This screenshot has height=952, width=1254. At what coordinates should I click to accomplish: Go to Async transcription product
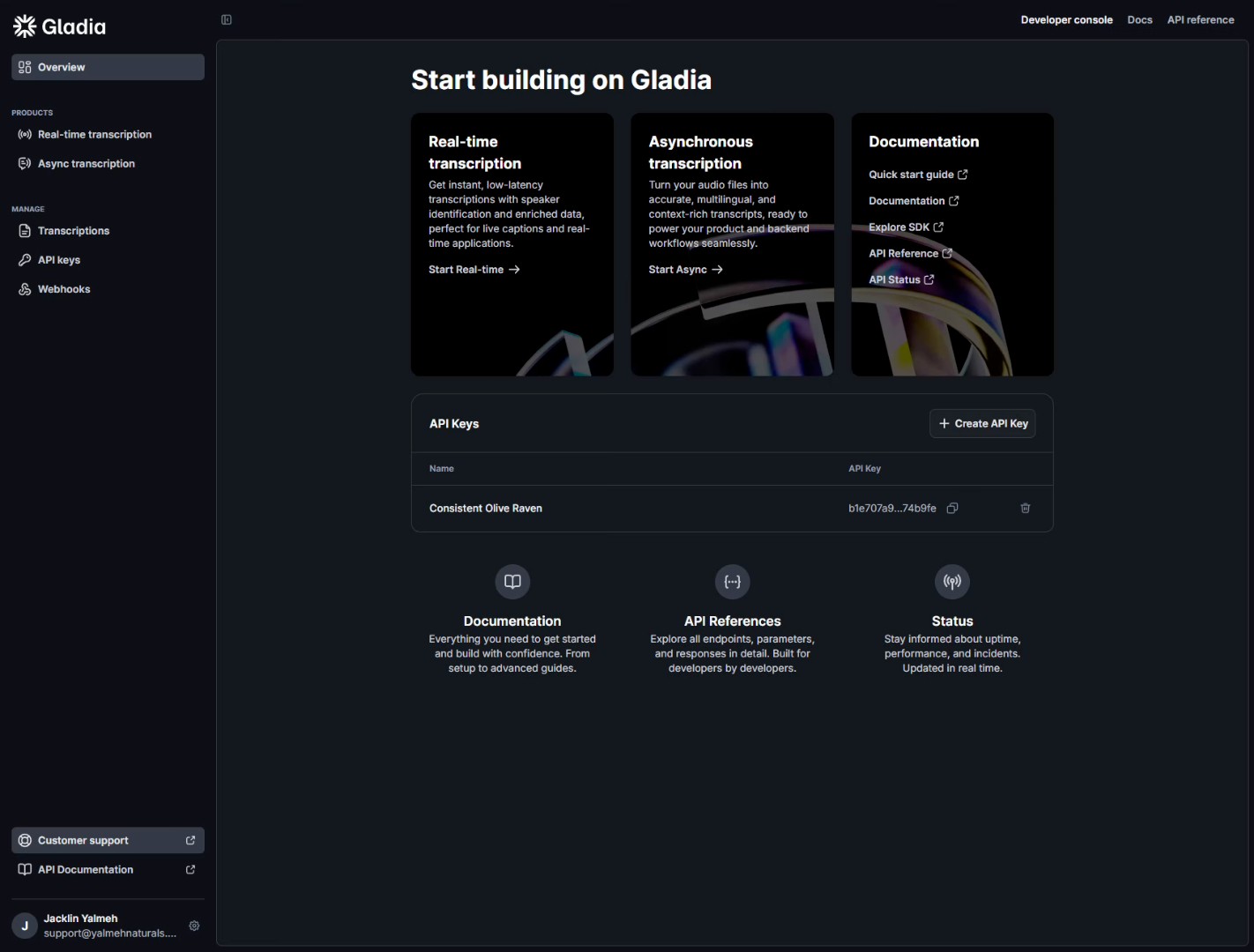pyautogui.click(x=108, y=164)
